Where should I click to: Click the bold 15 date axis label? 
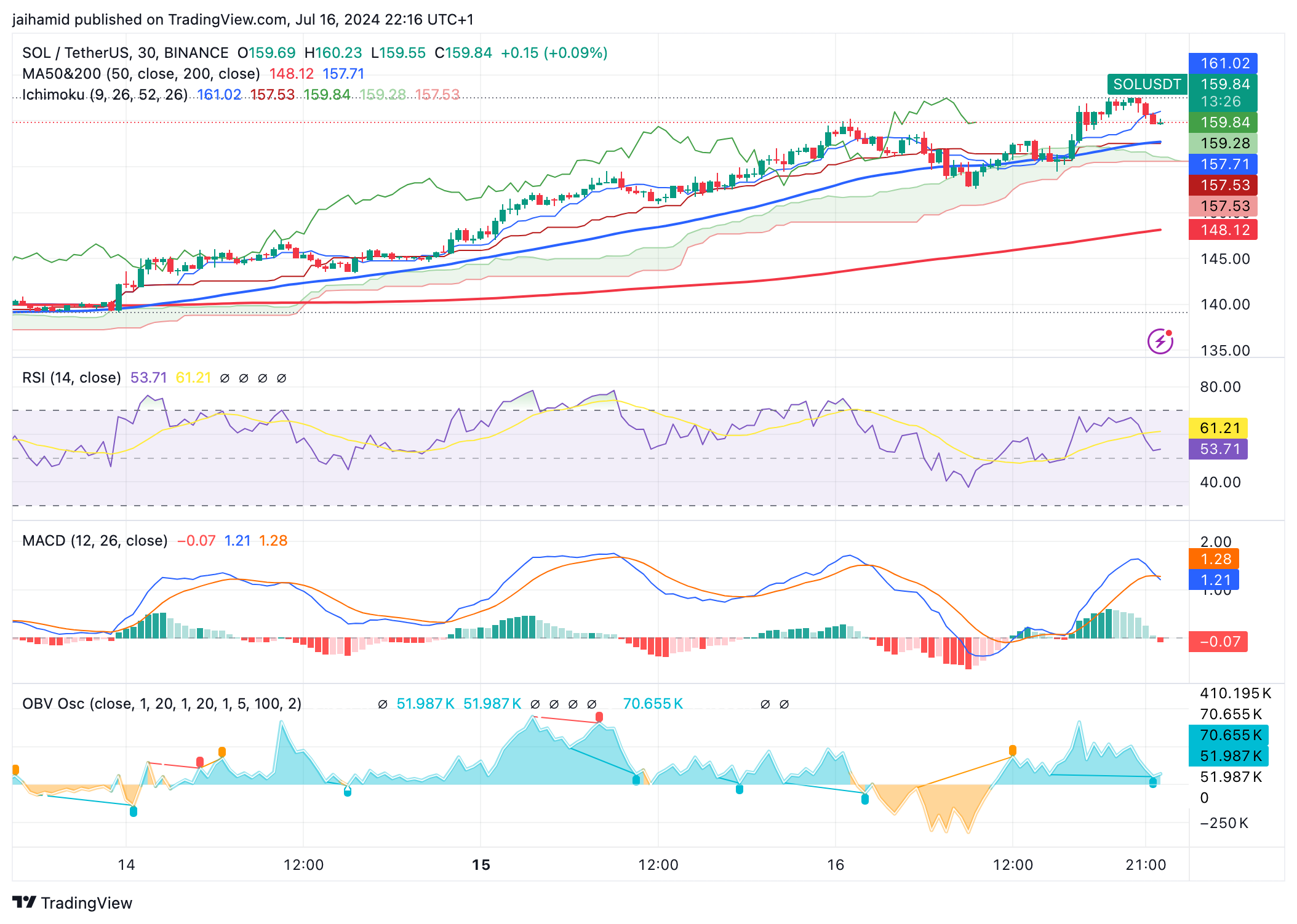481,865
